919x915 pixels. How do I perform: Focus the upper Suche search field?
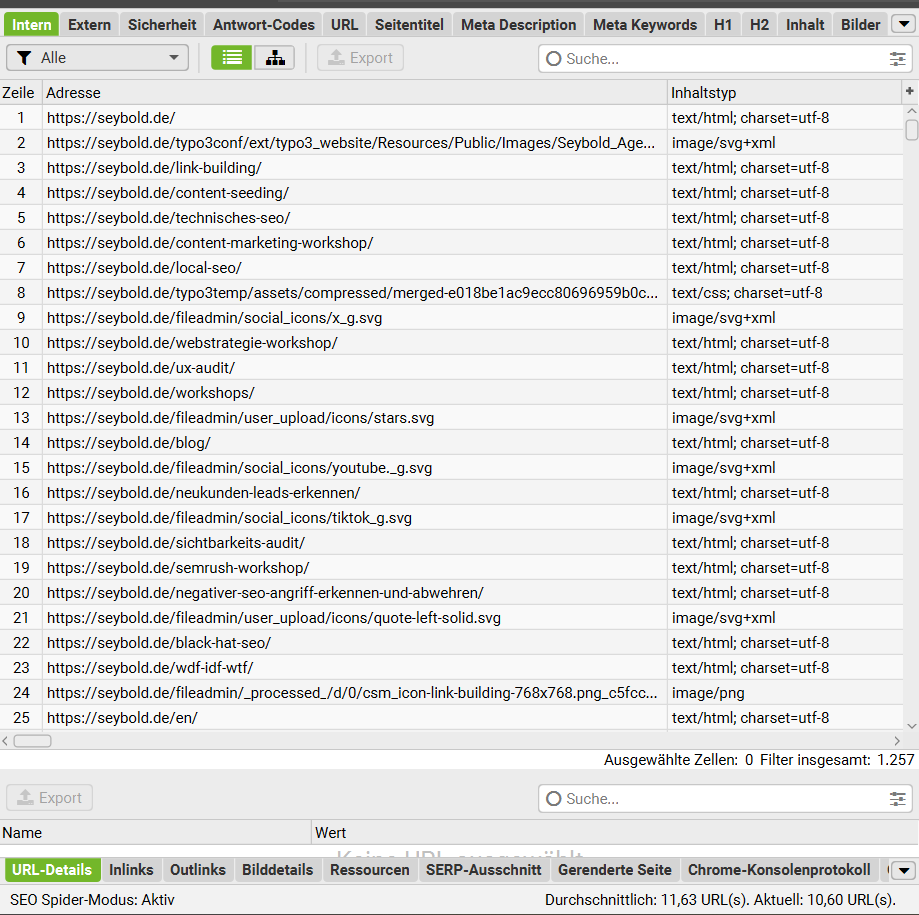pyautogui.click(x=725, y=59)
